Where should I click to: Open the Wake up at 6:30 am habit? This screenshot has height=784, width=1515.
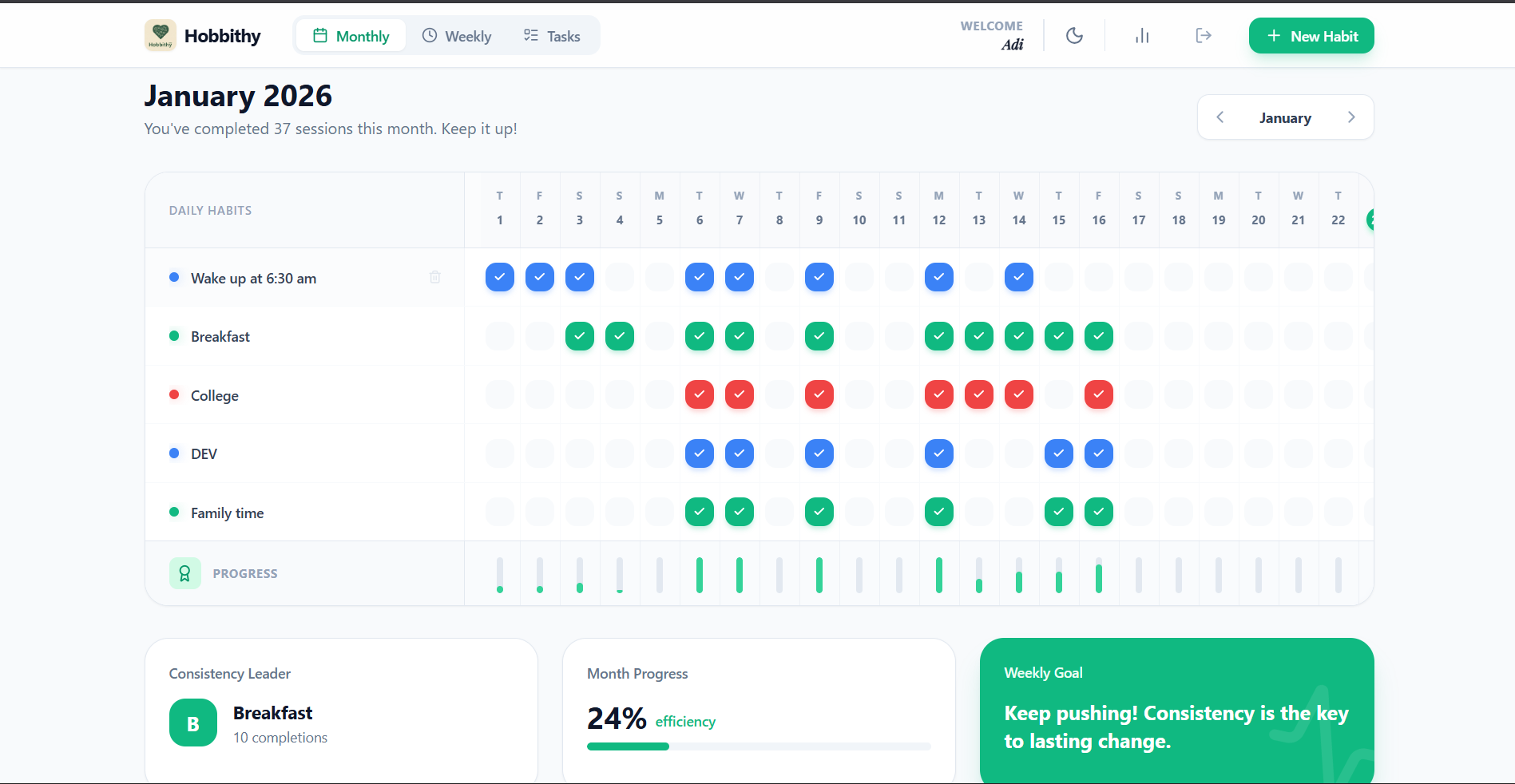tap(253, 278)
